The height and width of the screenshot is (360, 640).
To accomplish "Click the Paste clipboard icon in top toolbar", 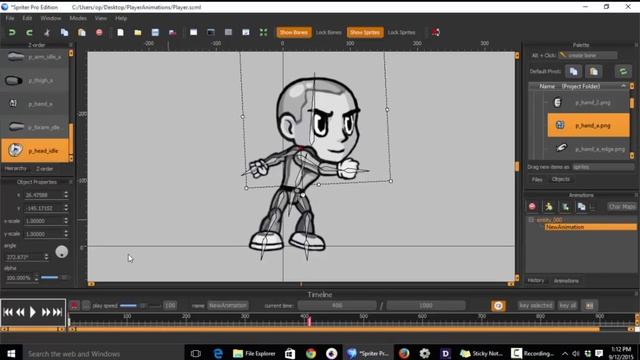I will [x=82, y=32].
